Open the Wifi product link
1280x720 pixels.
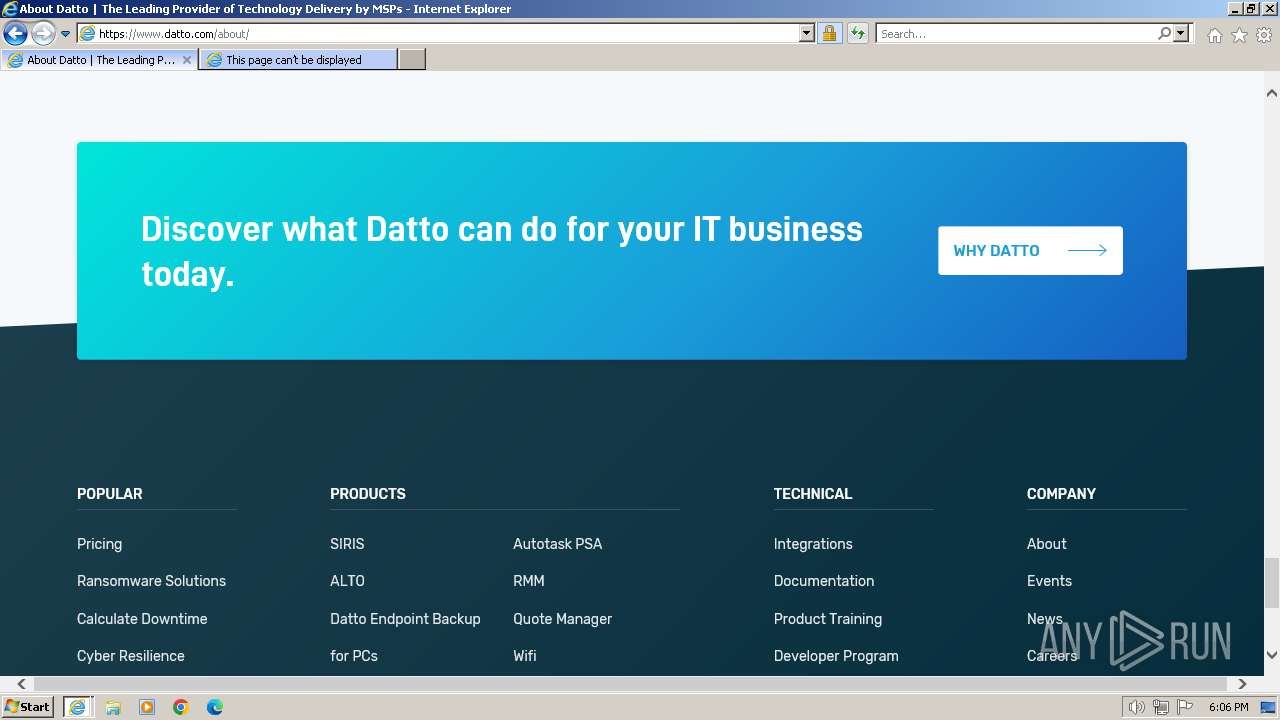tap(524, 656)
